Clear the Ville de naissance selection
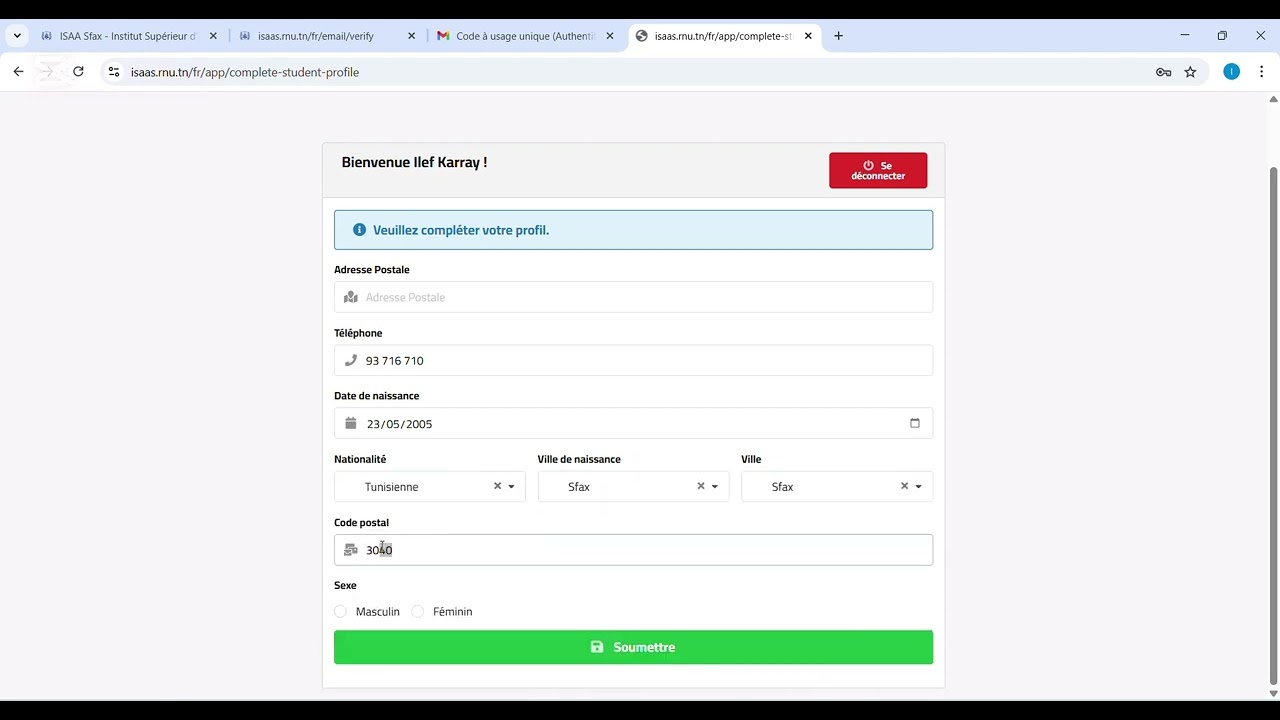Viewport: 1280px width, 720px height. tap(700, 486)
